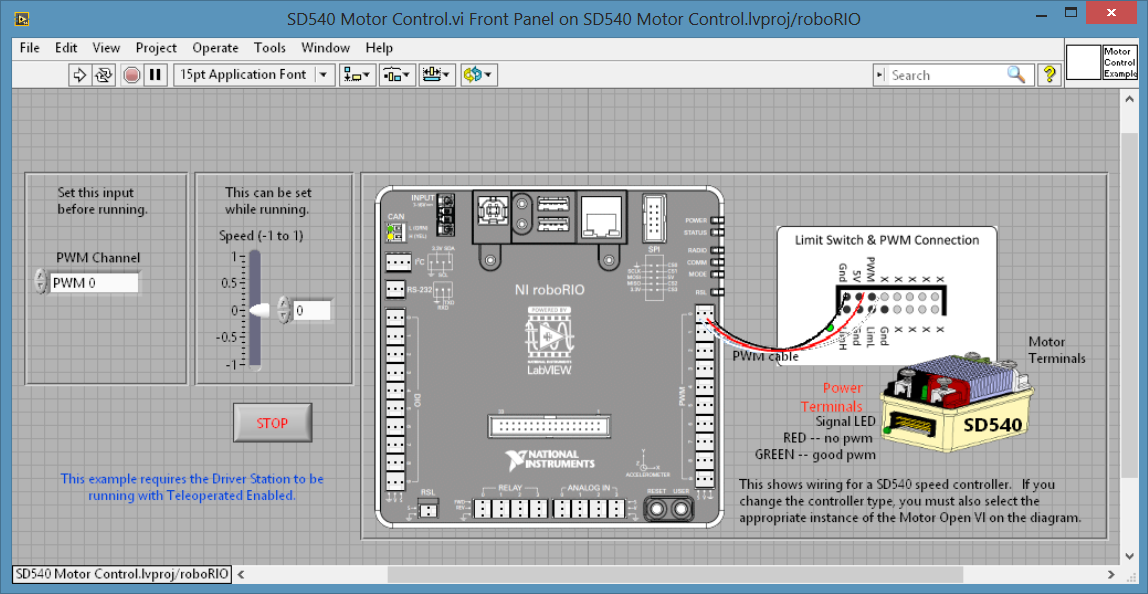1148x594 pixels.
Task: Select the SD540 Motor Control.lvproj/roboRIO tab
Action: click(x=120, y=574)
